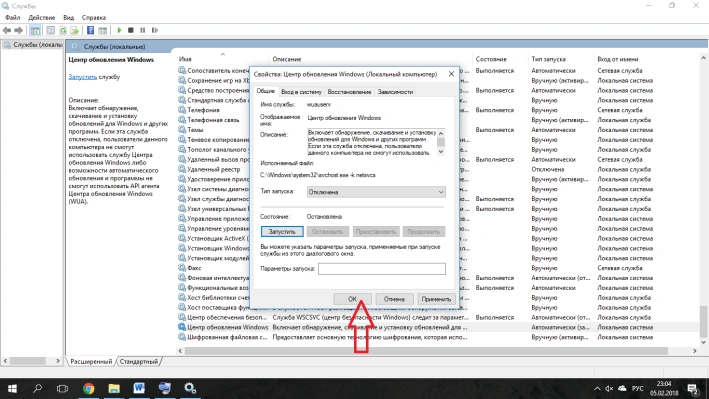Screen dimensions: 709x399
Task: Select the Центр обеспечения безопасности service row
Action: [x=439, y=317]
